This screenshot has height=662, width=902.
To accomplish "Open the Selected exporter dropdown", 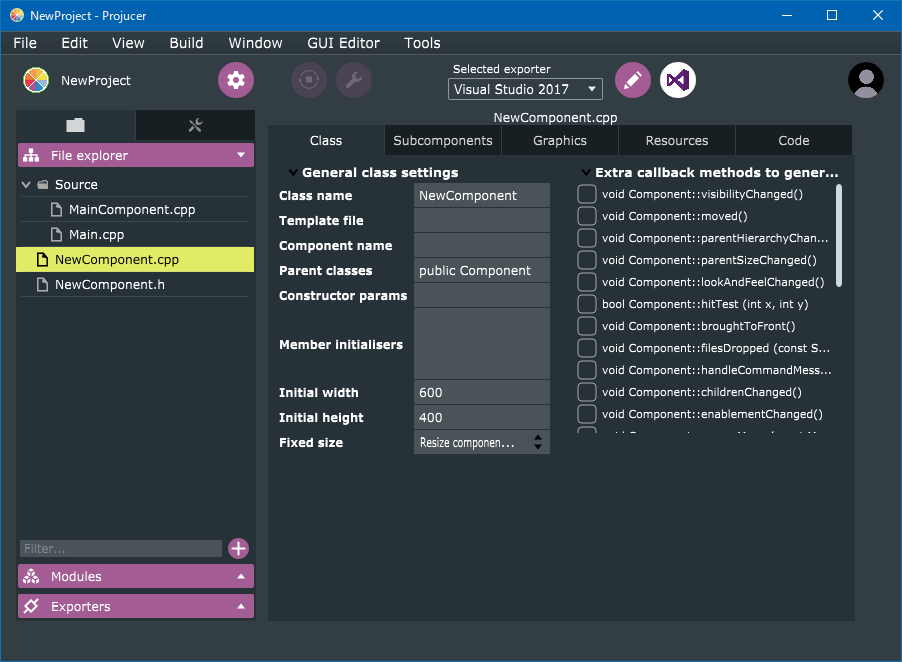I will click(525, 89).
